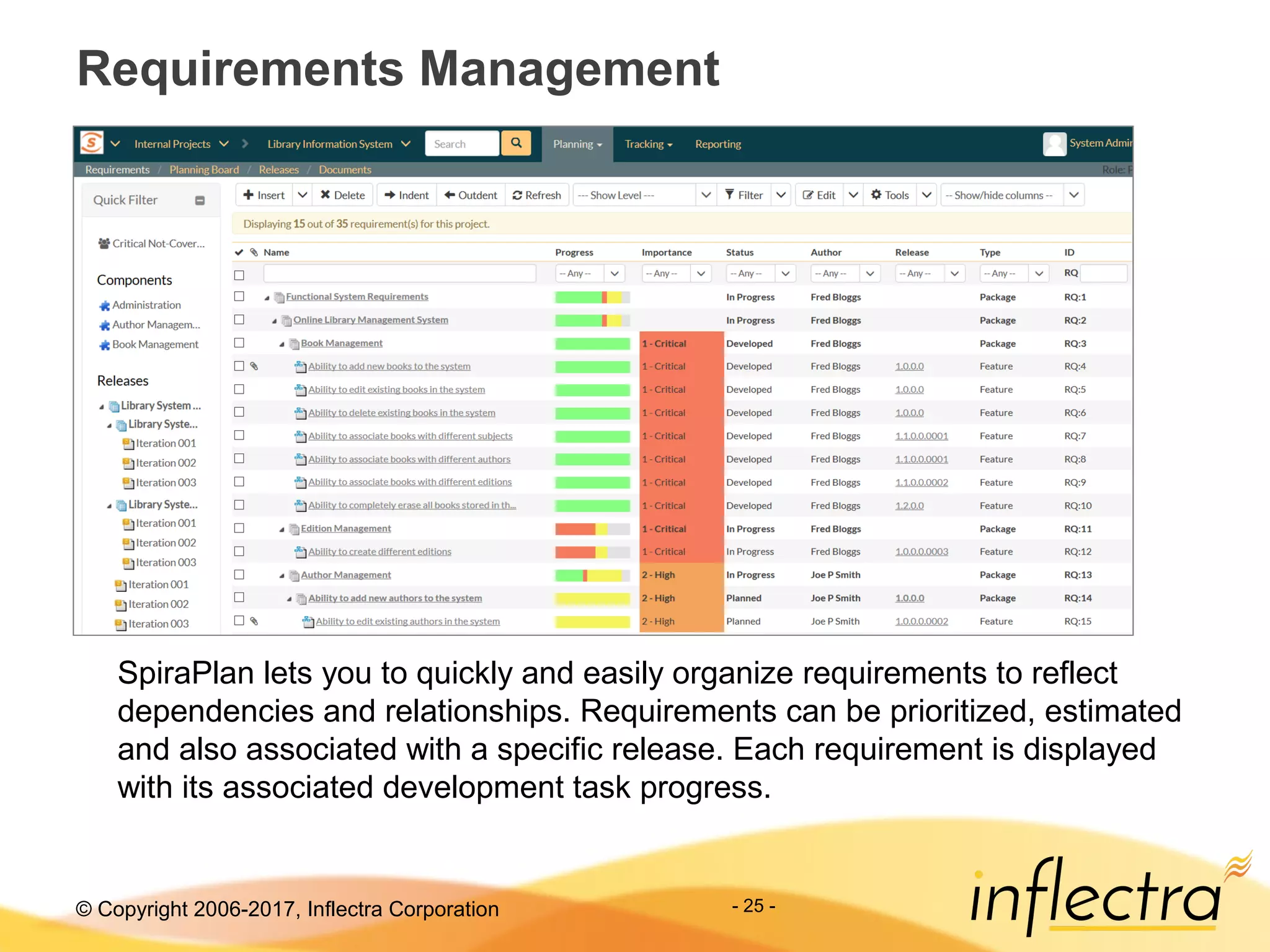Image resolution: width=1270 pixels, height=952 pixels.
Task: Click the top Library System ... release icon
Action: tap(114, 407)
